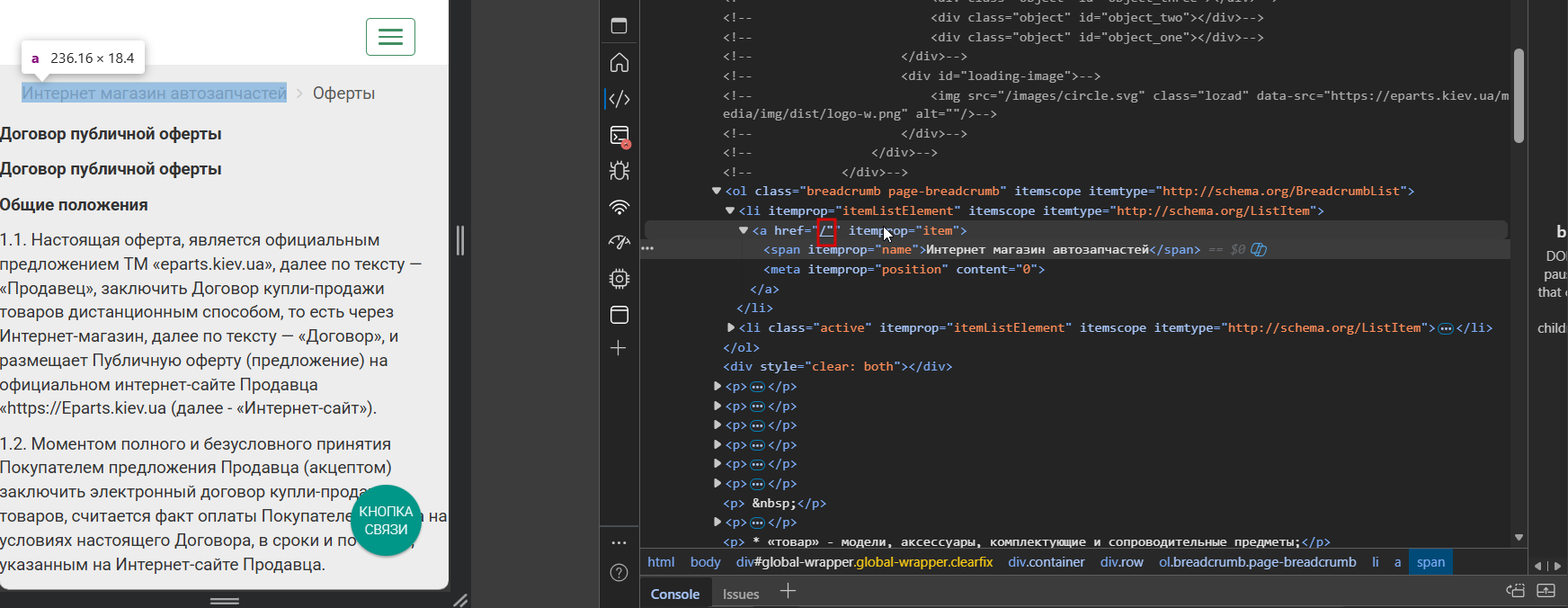Open DevTools help question mark icon
Screen dimensions: 1568x608
point(619,573)
